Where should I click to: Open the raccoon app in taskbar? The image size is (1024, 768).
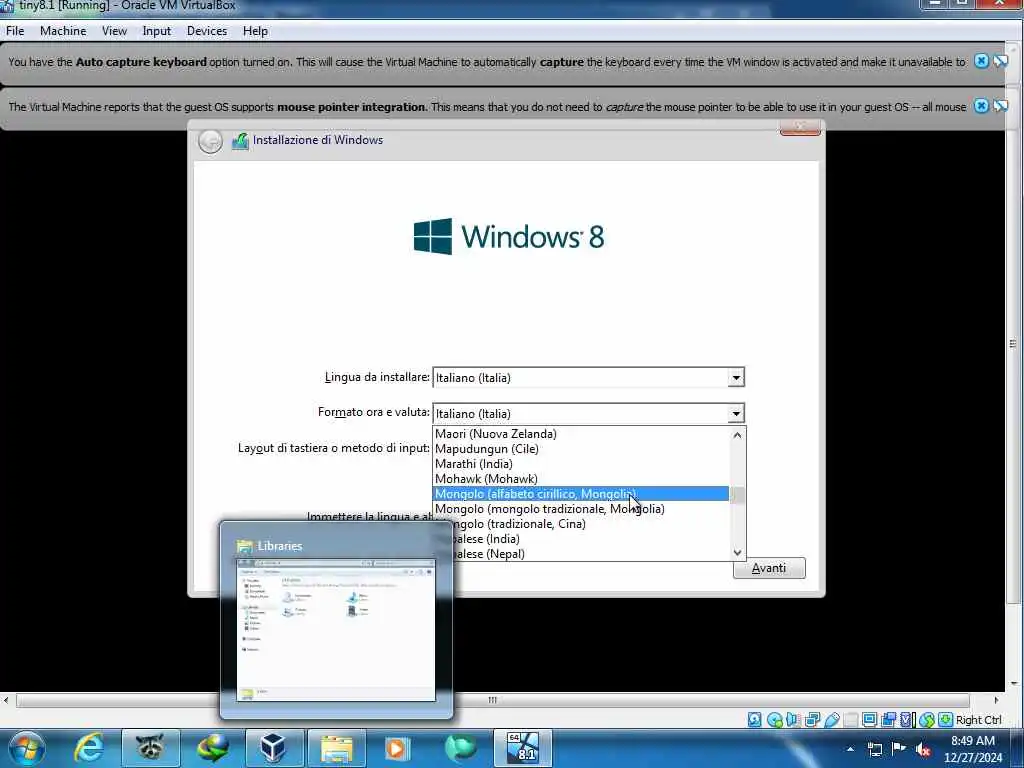point(151,748)
